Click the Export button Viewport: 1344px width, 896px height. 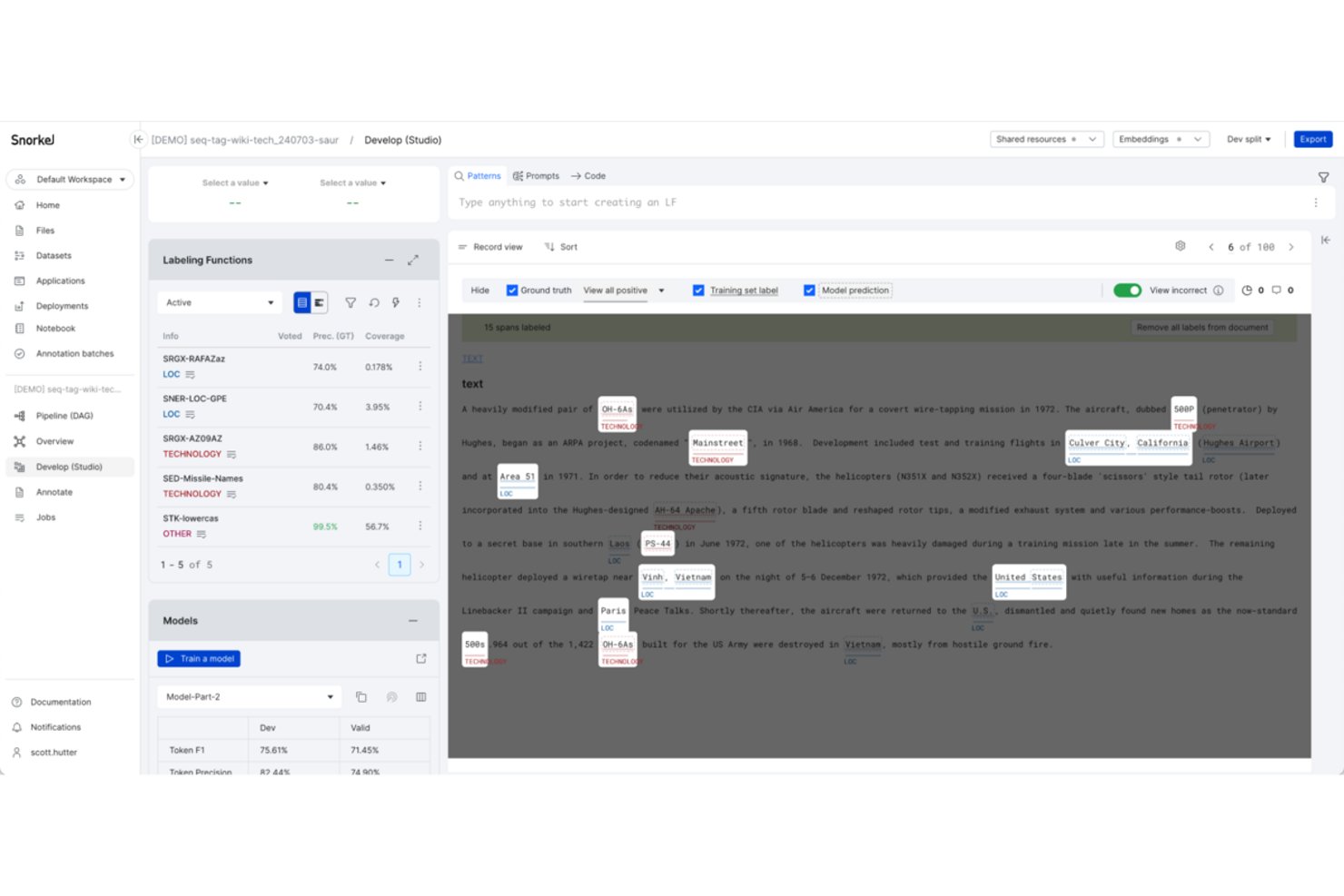pyautogui.click(x=1313, y=140)
